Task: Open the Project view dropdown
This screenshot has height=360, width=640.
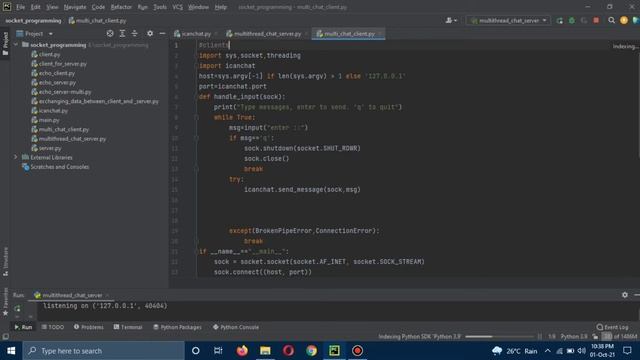Action: click(x=35, y=33)
